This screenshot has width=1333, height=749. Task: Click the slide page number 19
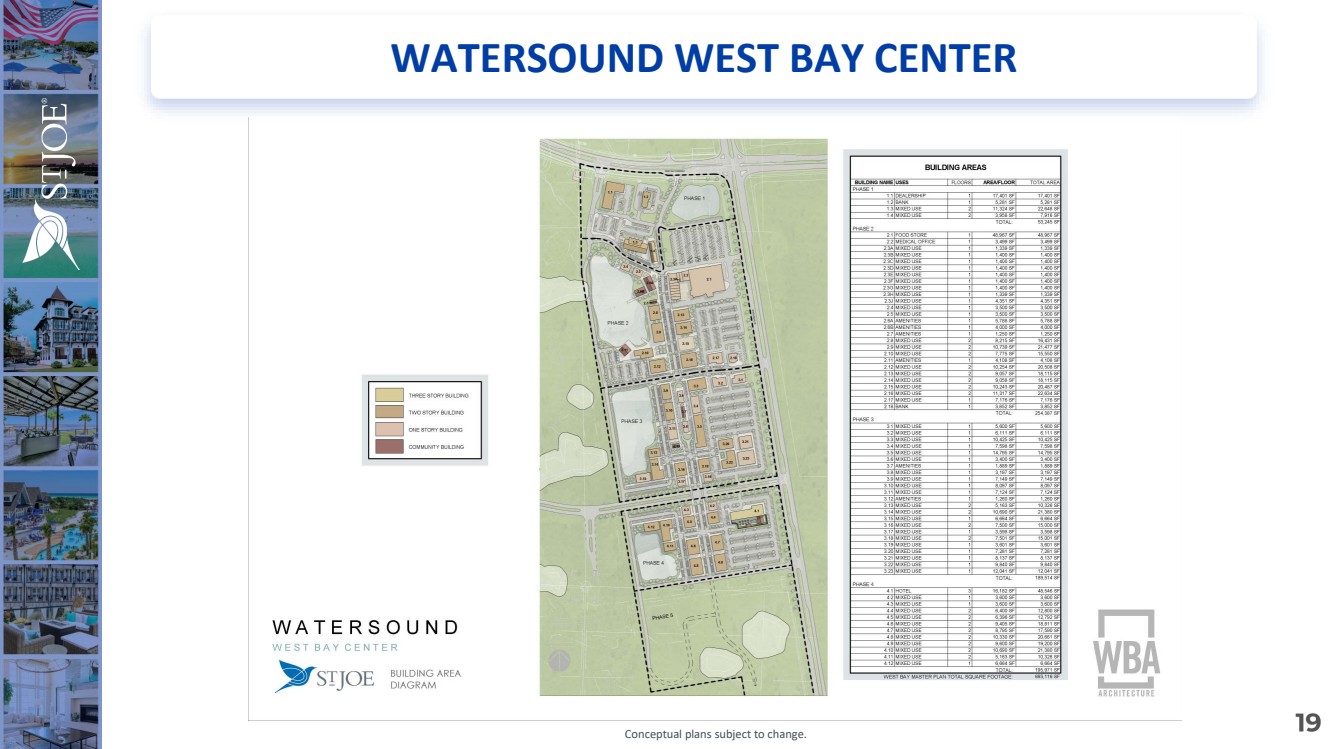pyautogui.click(x=1308, y=723)
